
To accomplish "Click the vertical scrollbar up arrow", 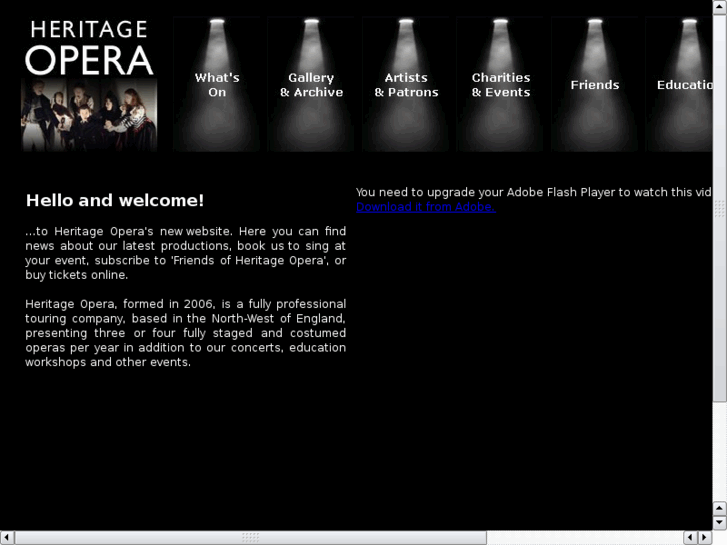I will [x=720, y=7].
